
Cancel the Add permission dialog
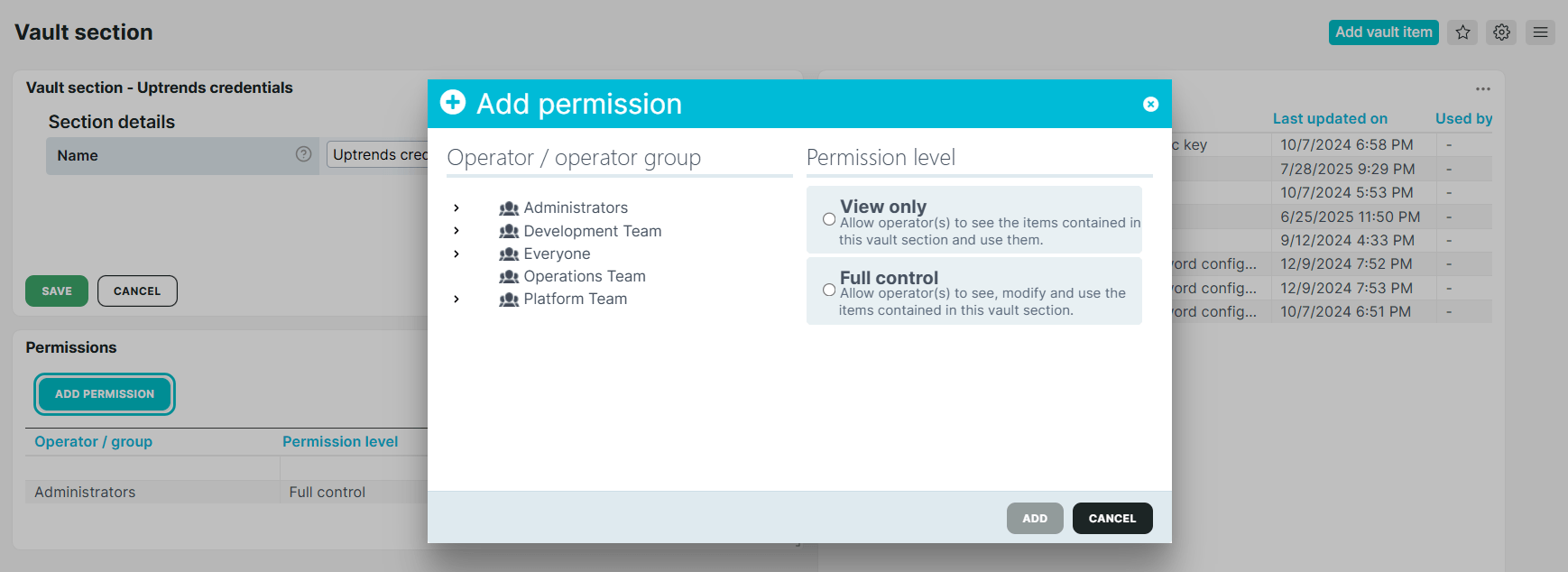tap(1112, 519)
